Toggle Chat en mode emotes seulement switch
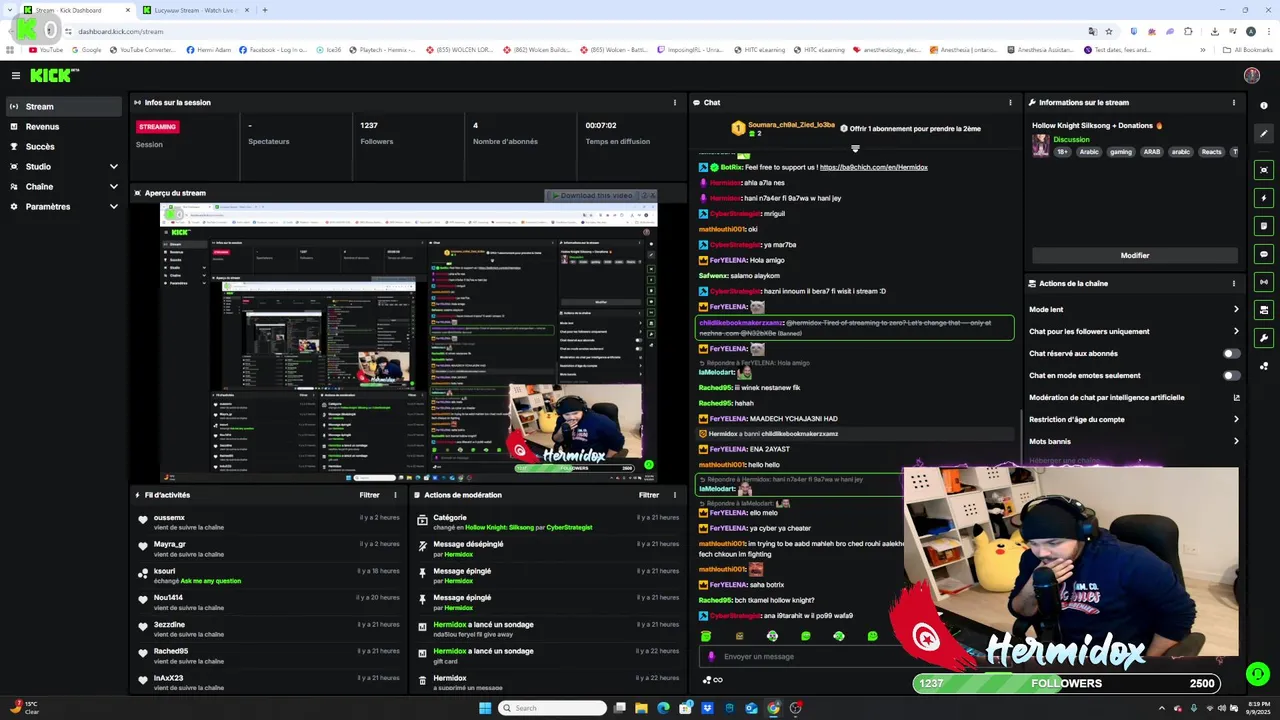The width and height of the screenshot is (1280, 720). coord(1232,375)
